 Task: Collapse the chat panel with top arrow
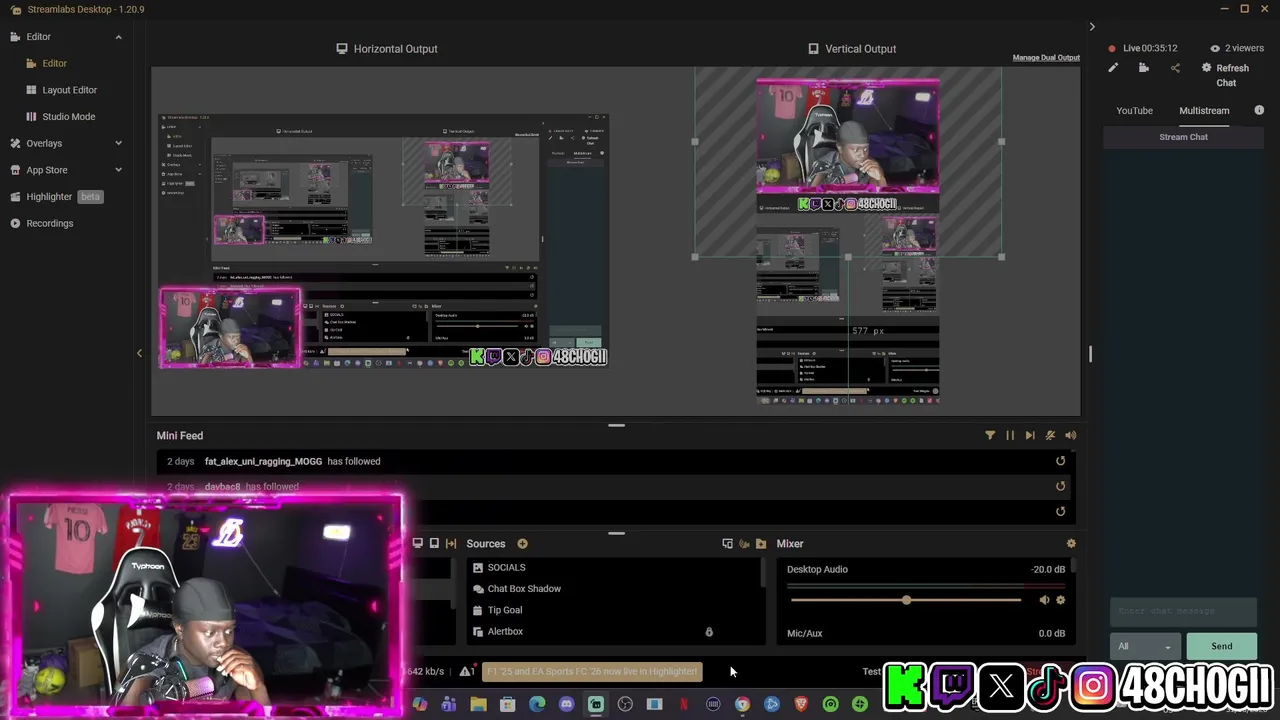pos(1092,27)
